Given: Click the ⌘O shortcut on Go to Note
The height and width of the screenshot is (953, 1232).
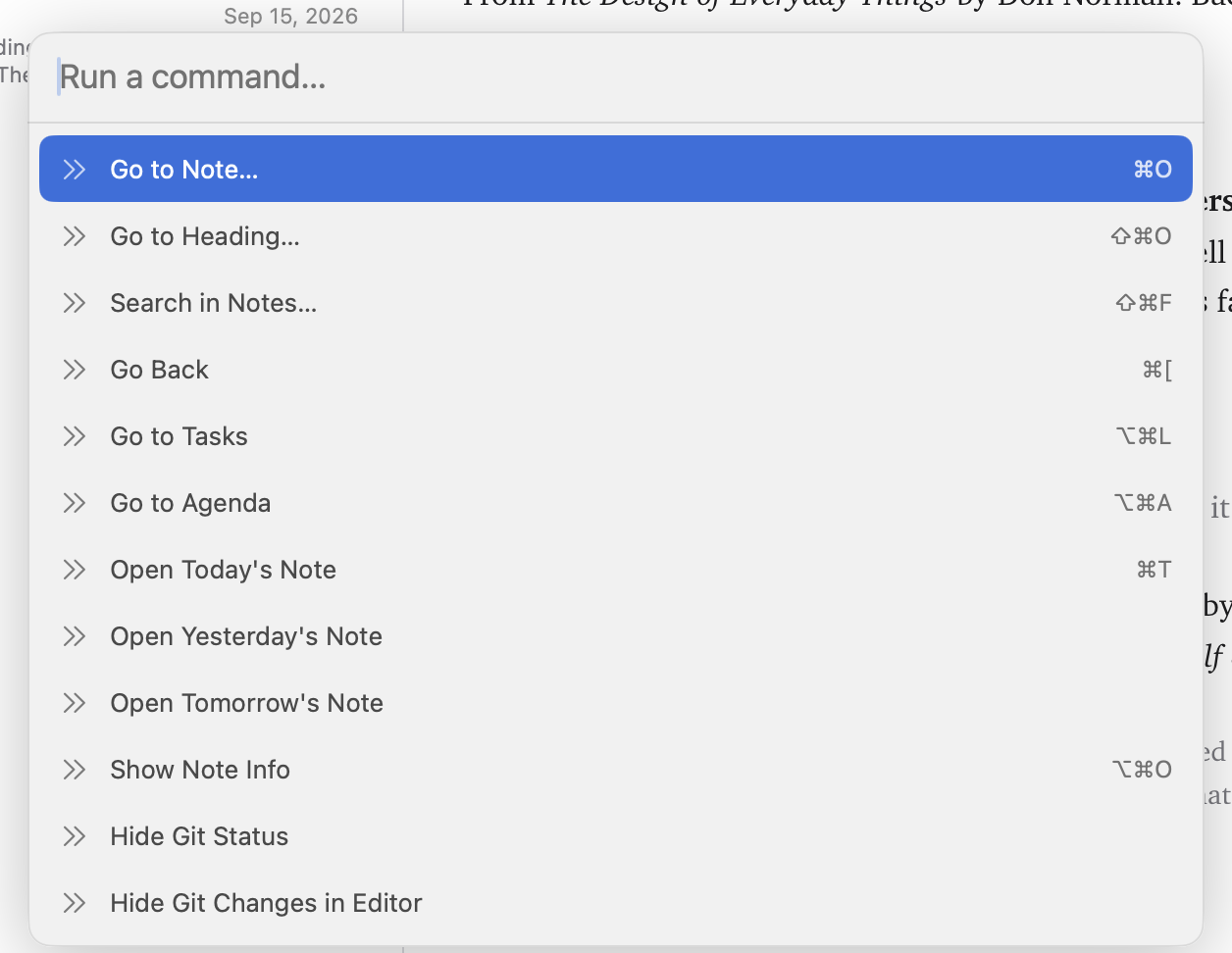Looking at the screenshot, I should 1153,170.
